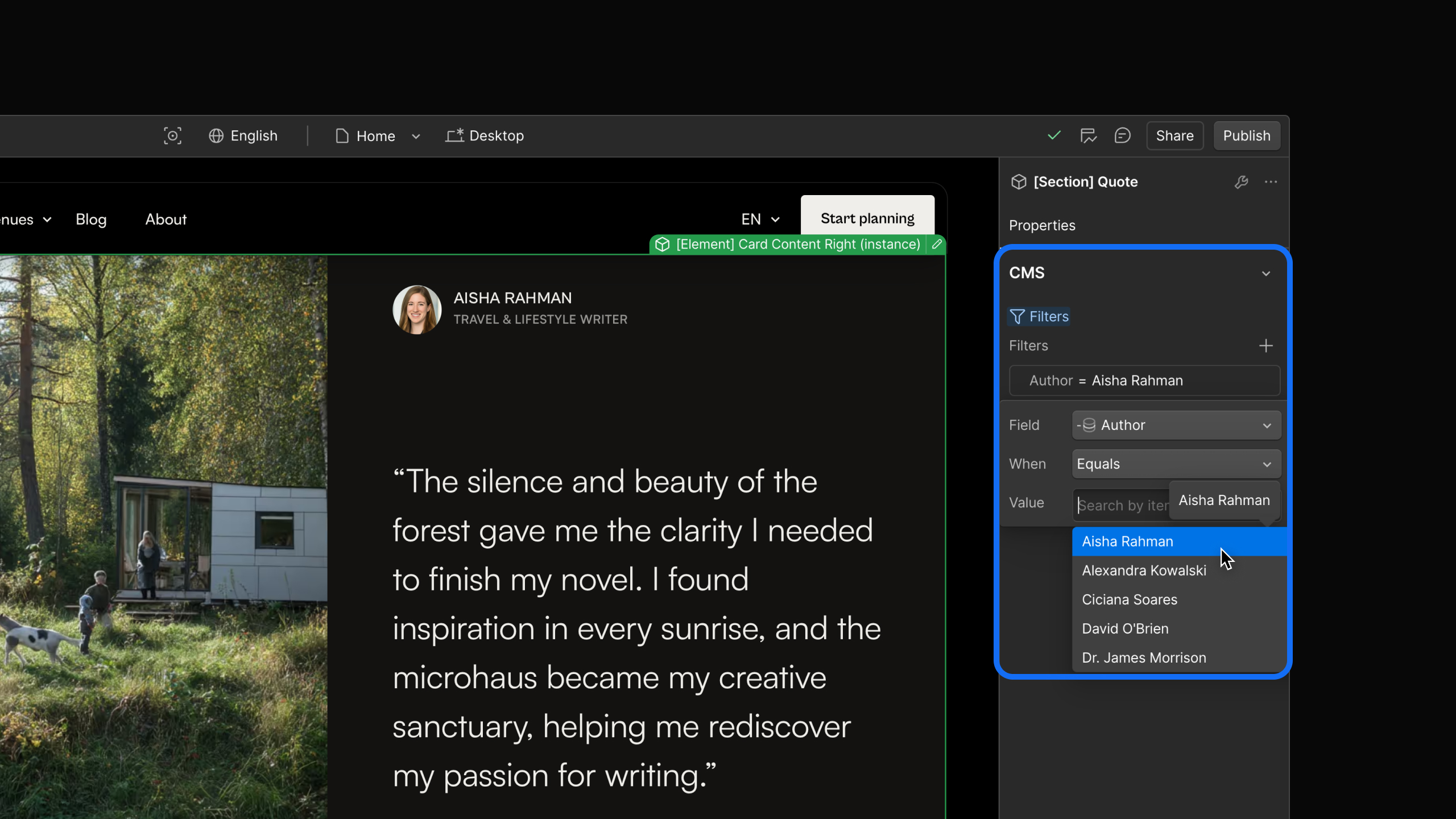Click the globe language icon
The width and height of the screenshot is (1456, 819).
(216, 135)
